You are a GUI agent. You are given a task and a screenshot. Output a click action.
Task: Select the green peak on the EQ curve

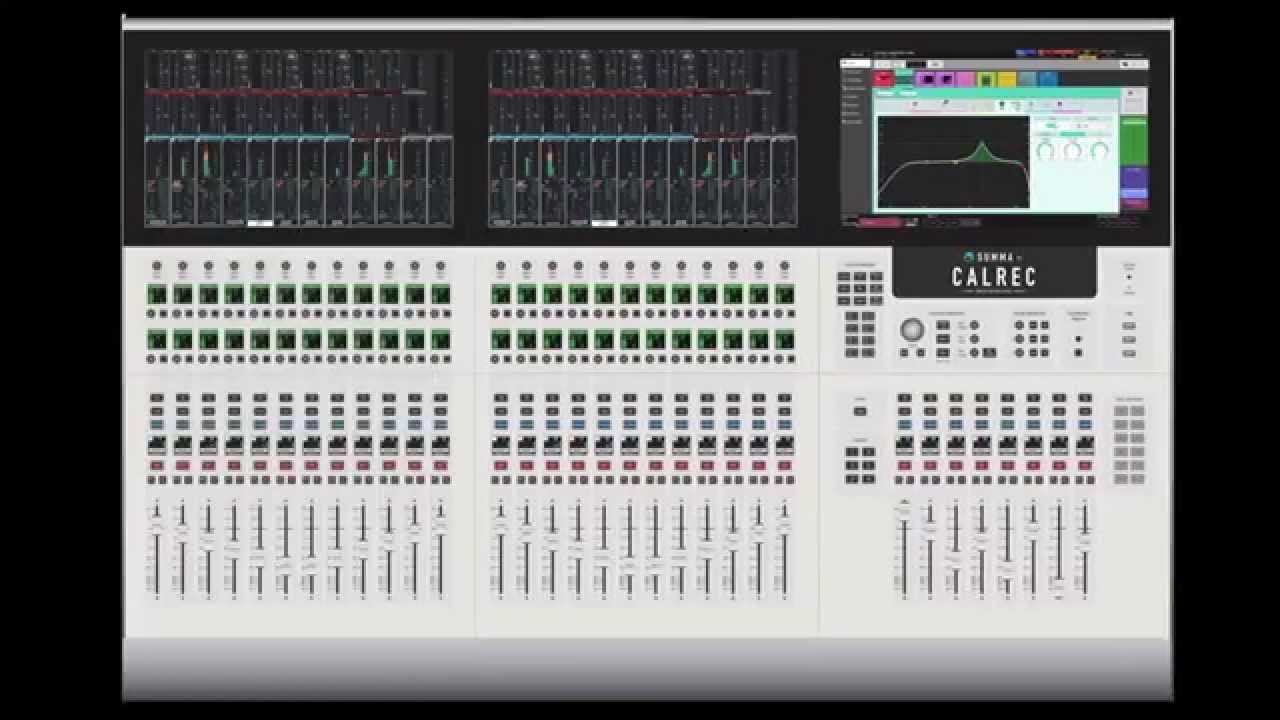tap(981, 153)
